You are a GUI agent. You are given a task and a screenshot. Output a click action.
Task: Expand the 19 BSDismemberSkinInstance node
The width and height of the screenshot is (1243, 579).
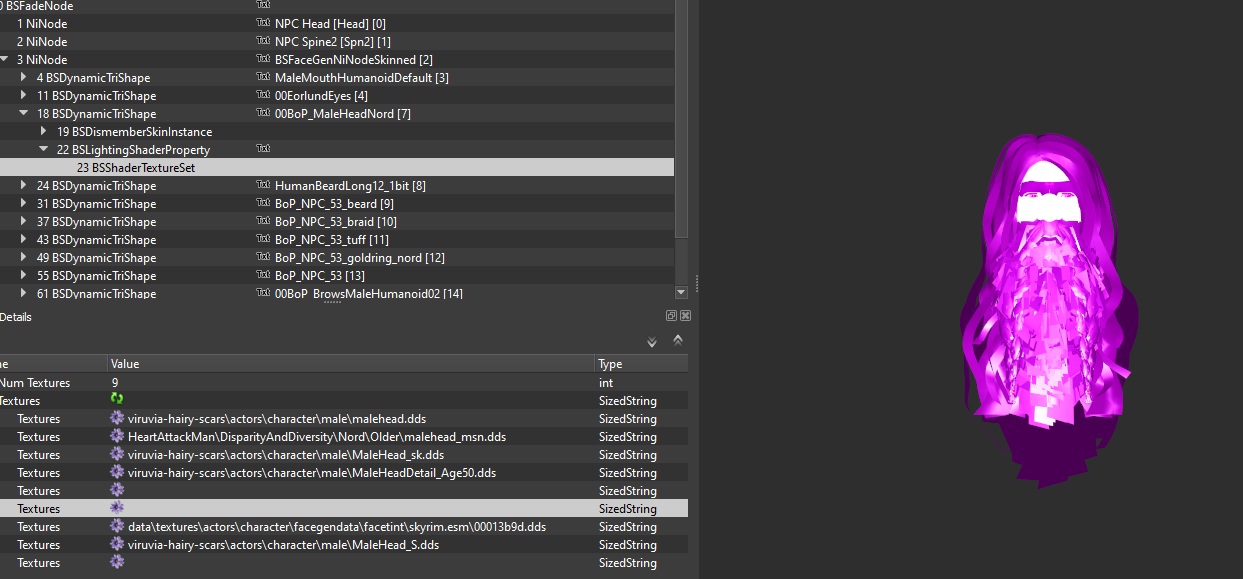(44, 131)
